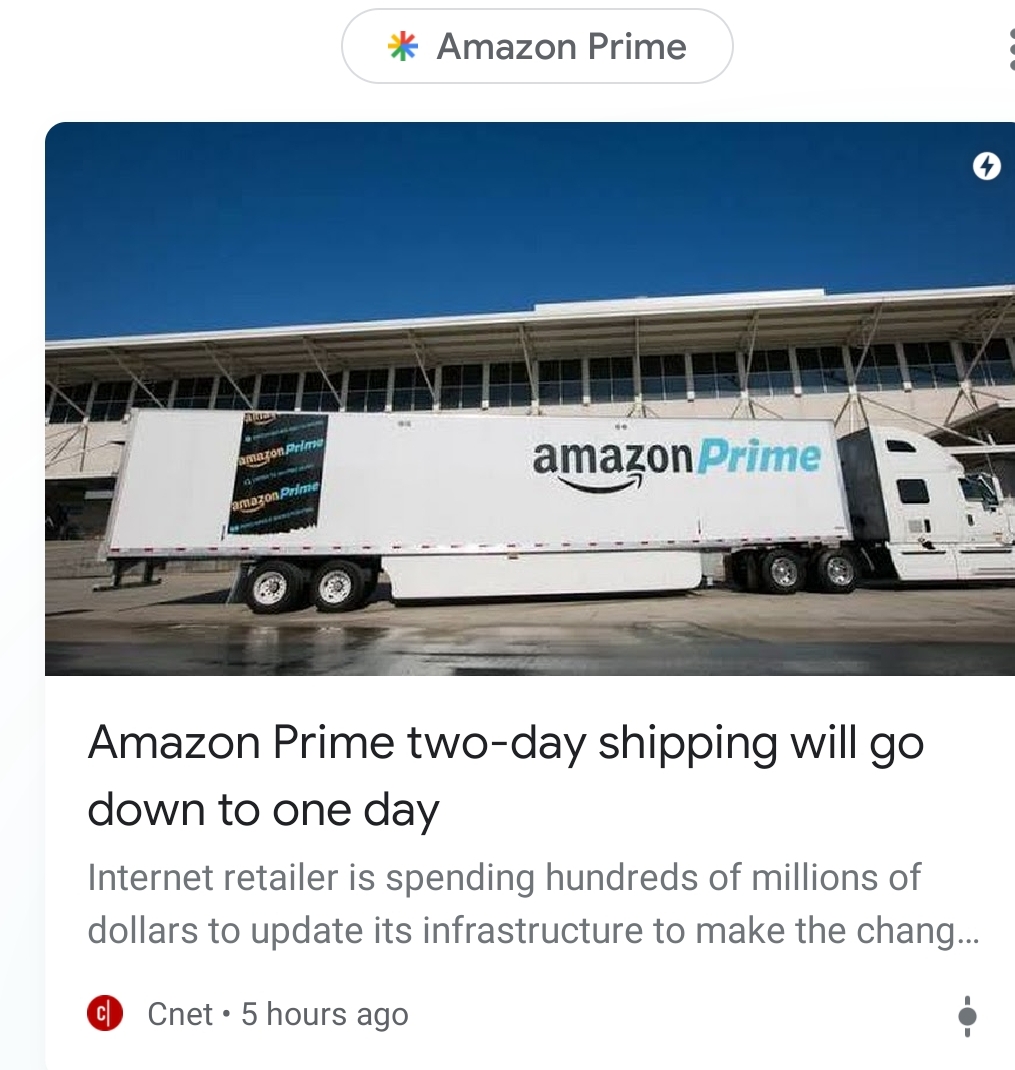Viewport: 1015px width, 1070px height.
Task: Open the article snippet about Internet retailer
Action: 533,903
